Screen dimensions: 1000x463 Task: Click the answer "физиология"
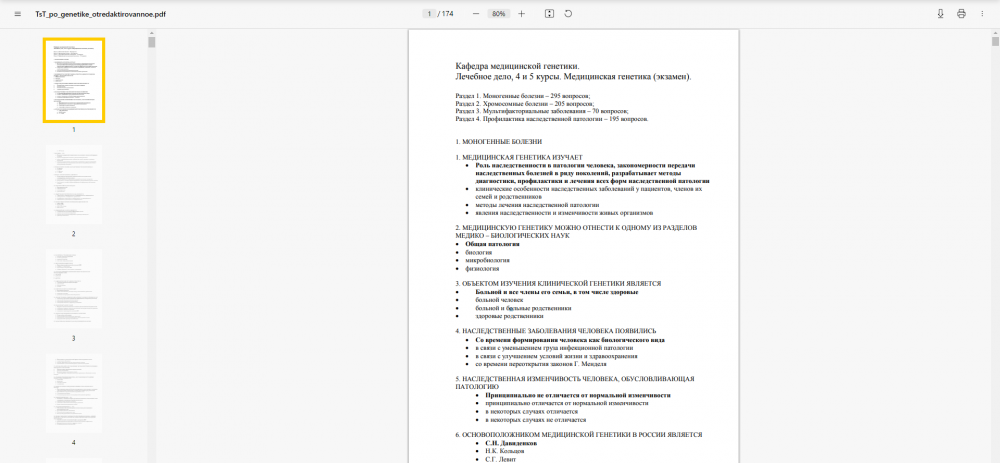(x=482, y=268)
